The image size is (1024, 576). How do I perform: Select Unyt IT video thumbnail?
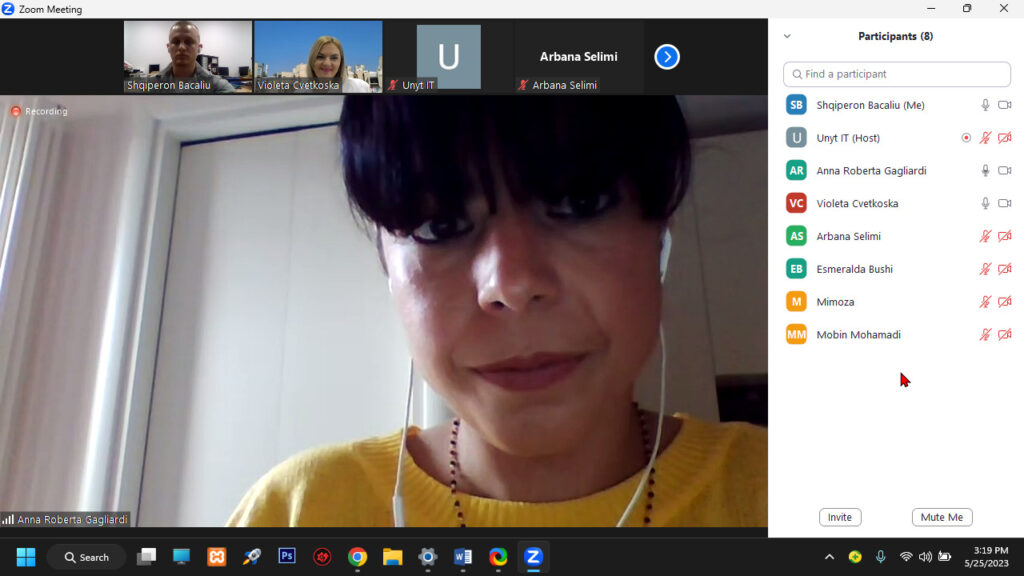click(449, 57)
